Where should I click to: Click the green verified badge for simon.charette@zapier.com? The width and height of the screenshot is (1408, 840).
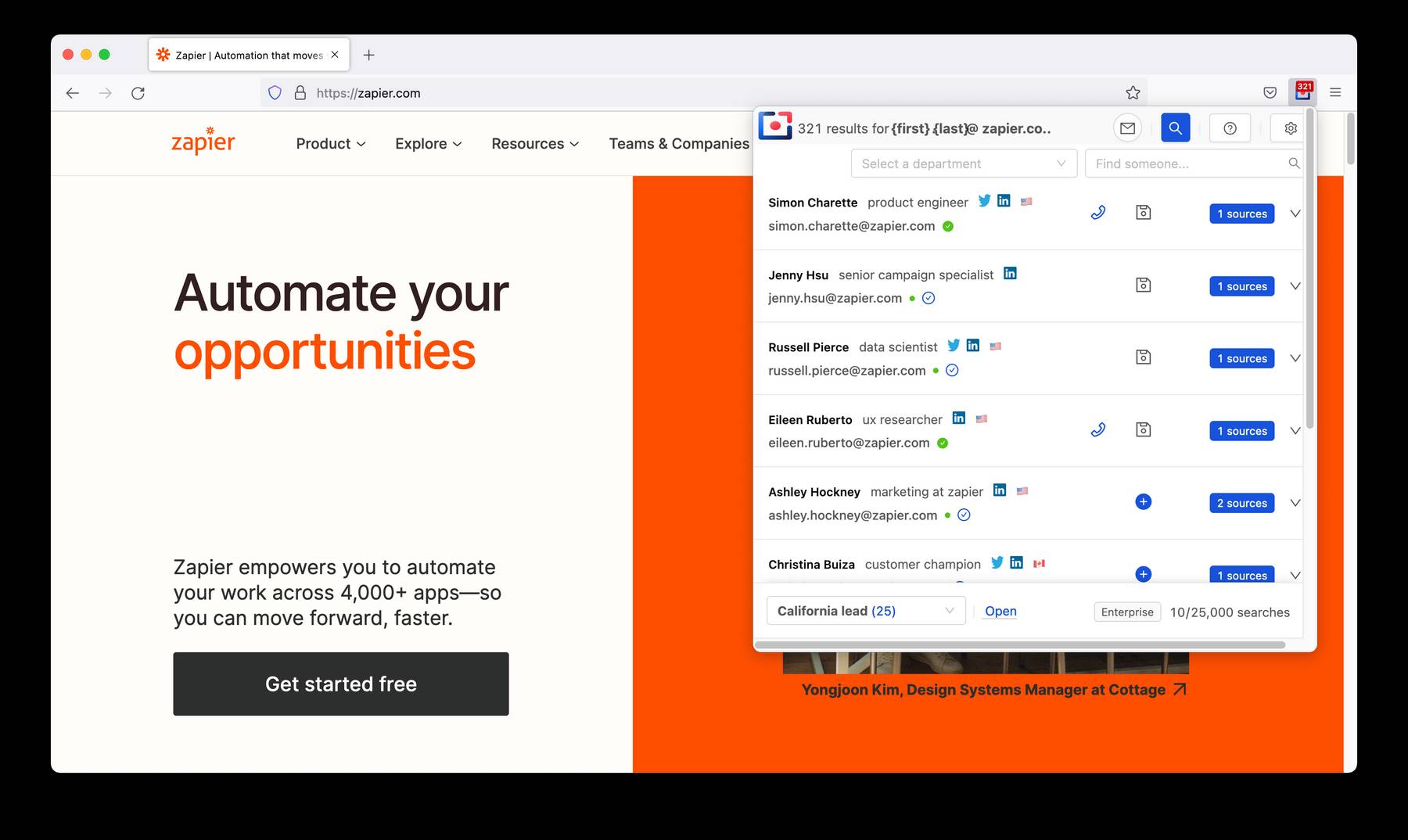pyautogui.click(x=948, y=226)
